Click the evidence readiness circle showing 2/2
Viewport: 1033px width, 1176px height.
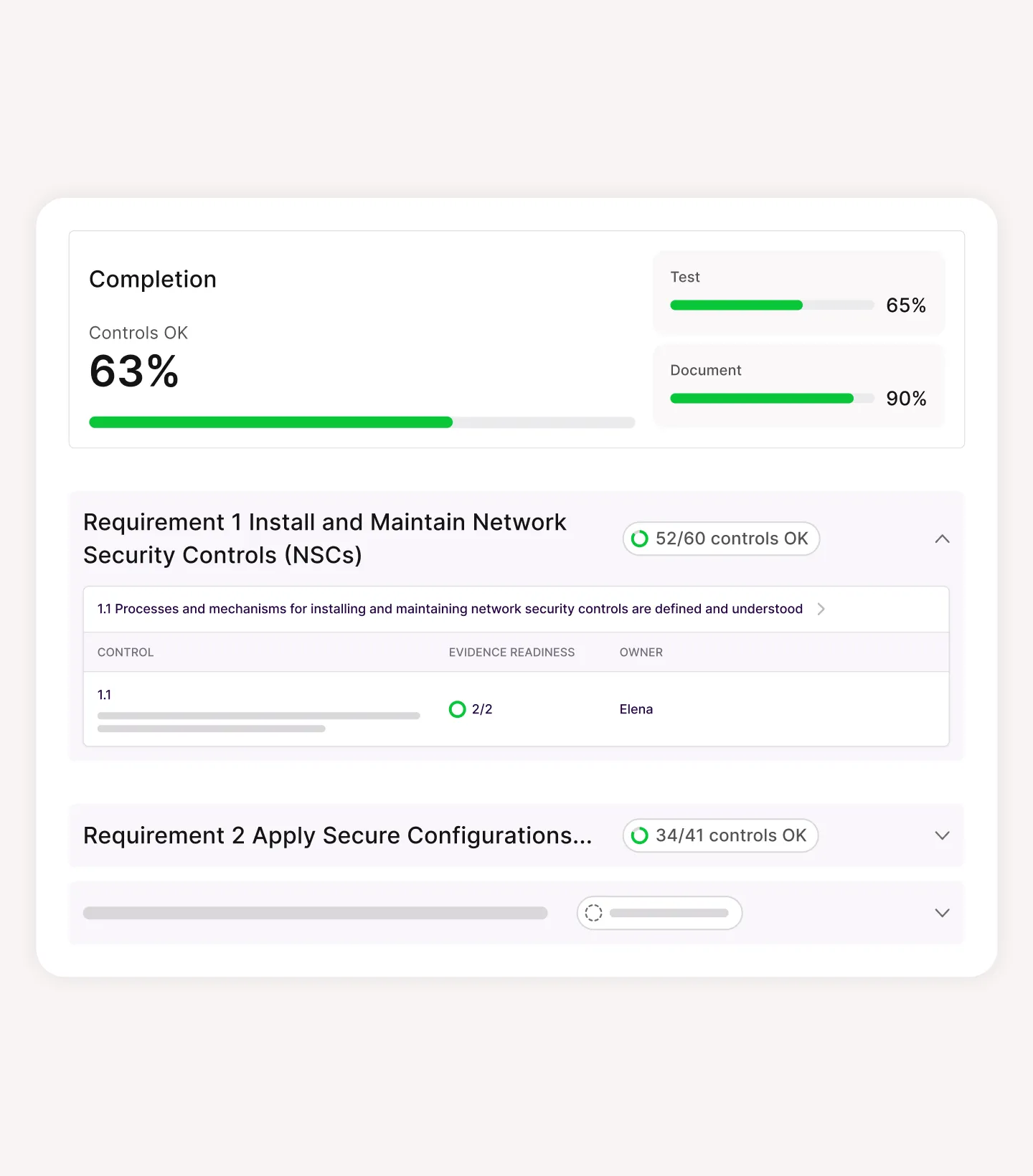458,709
